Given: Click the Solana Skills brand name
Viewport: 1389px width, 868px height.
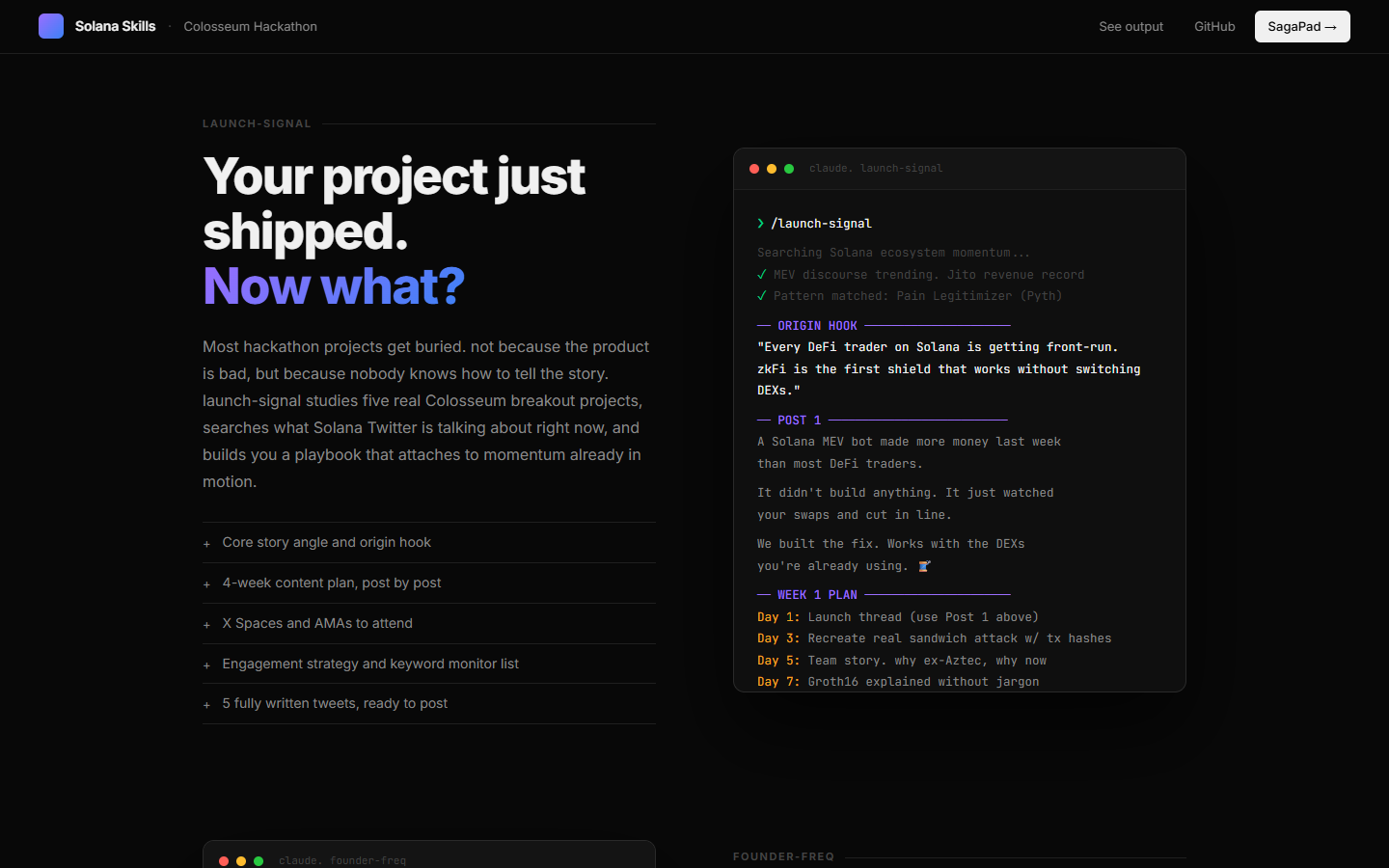Looking at the screenshot, I should [x=115, y=27].
